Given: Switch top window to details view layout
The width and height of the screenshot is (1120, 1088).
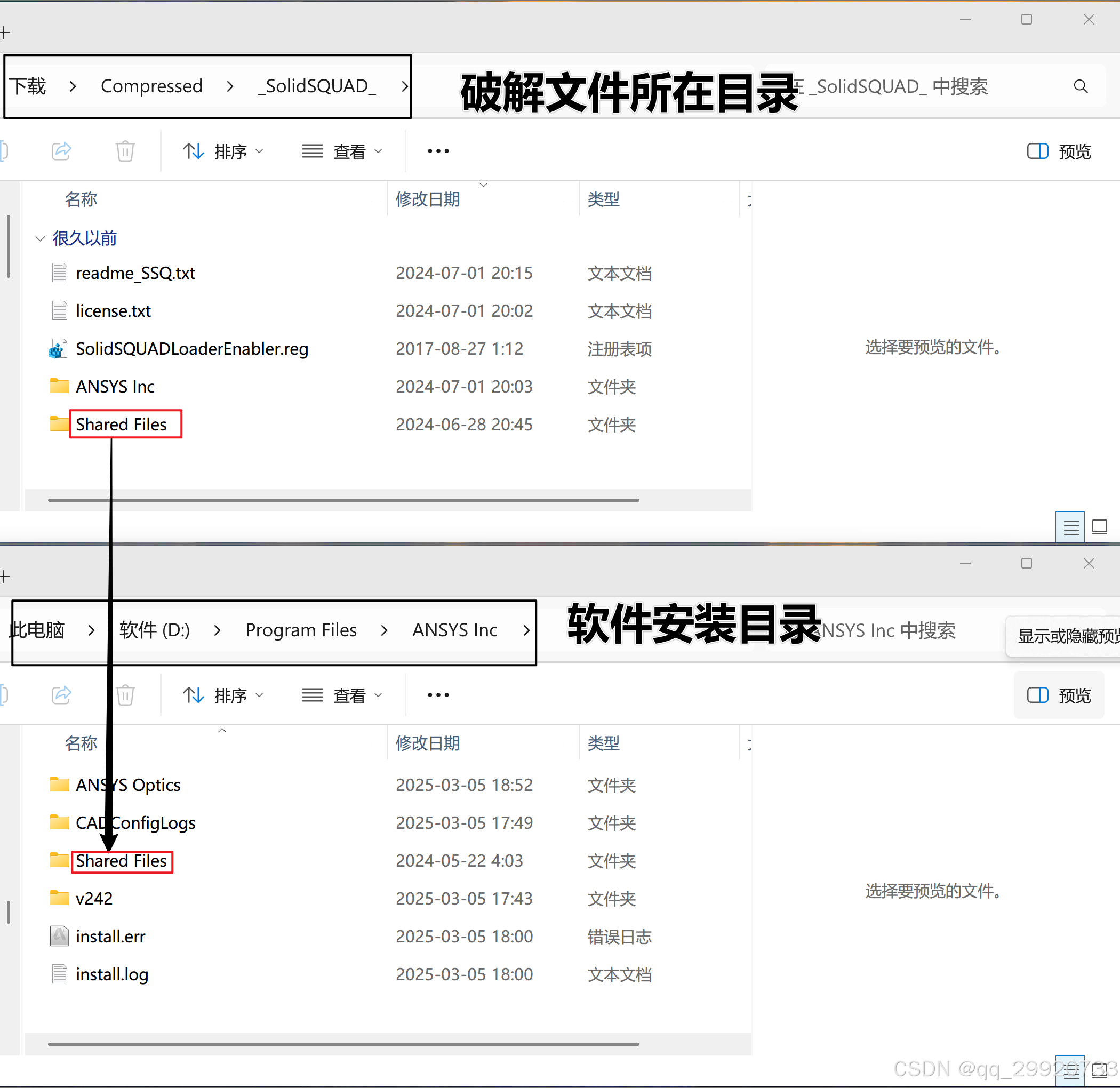Looking at the screenshot, I should click(1070, 527).
